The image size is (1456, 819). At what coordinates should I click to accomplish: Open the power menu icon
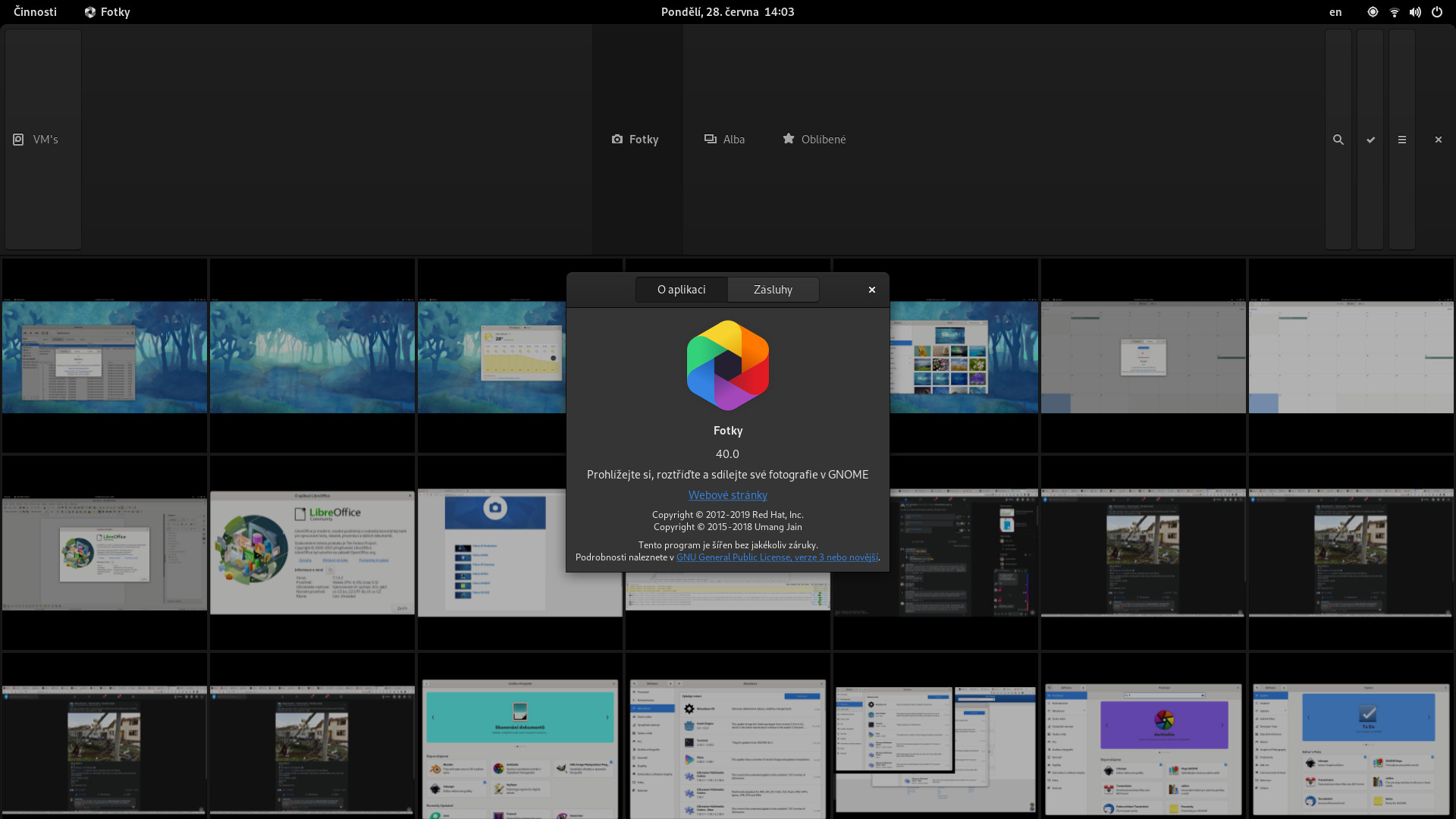[x=1437, y=12]
